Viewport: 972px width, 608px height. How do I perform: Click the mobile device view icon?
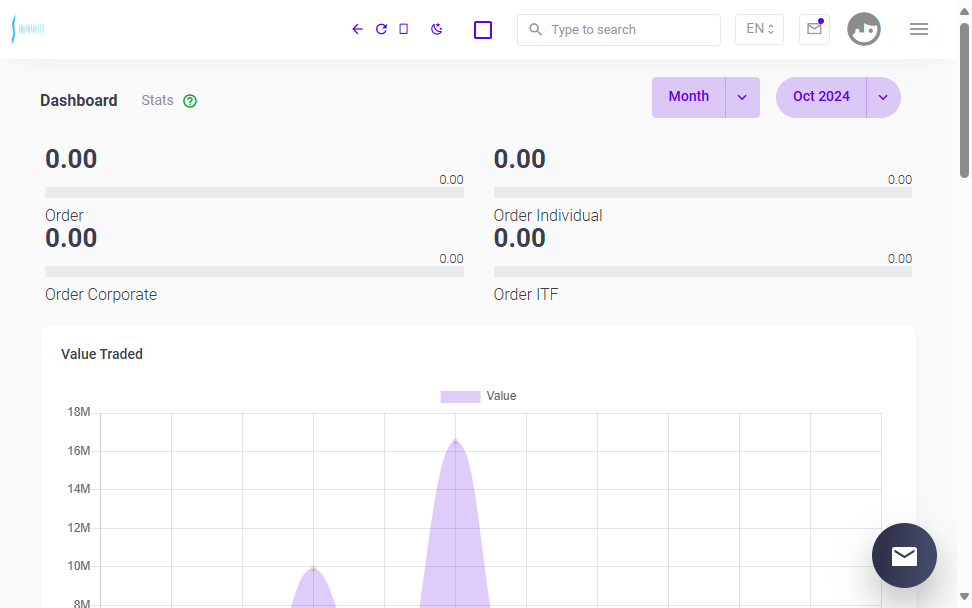[404, 29]
